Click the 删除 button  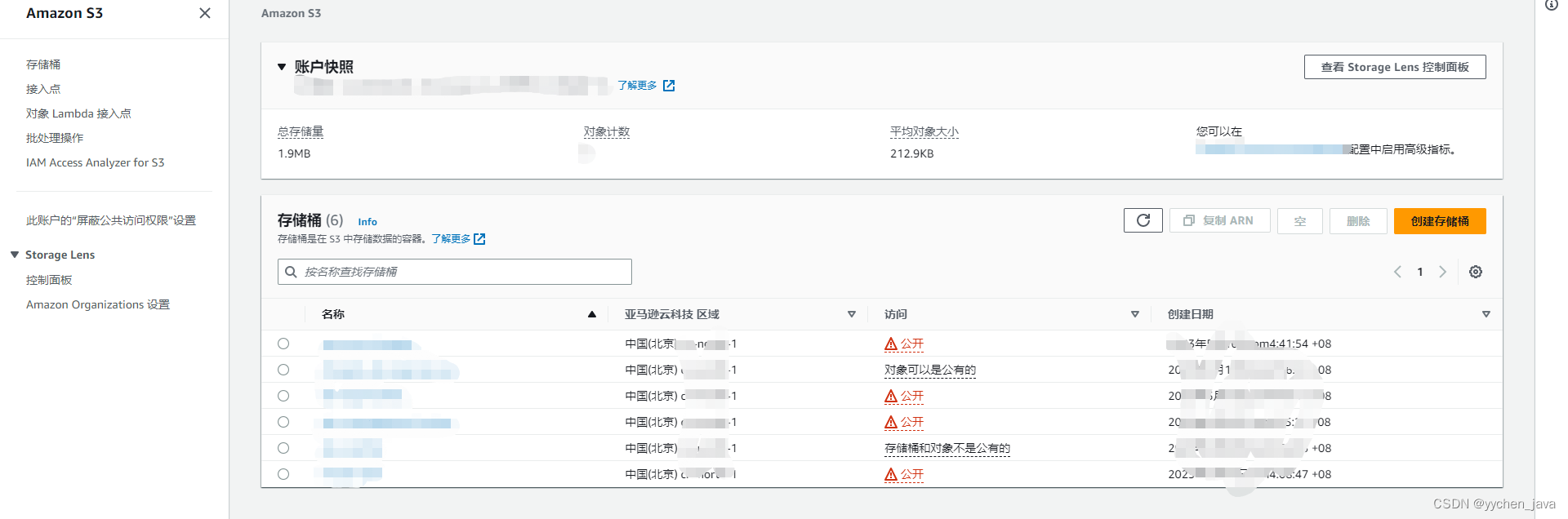1358,221
